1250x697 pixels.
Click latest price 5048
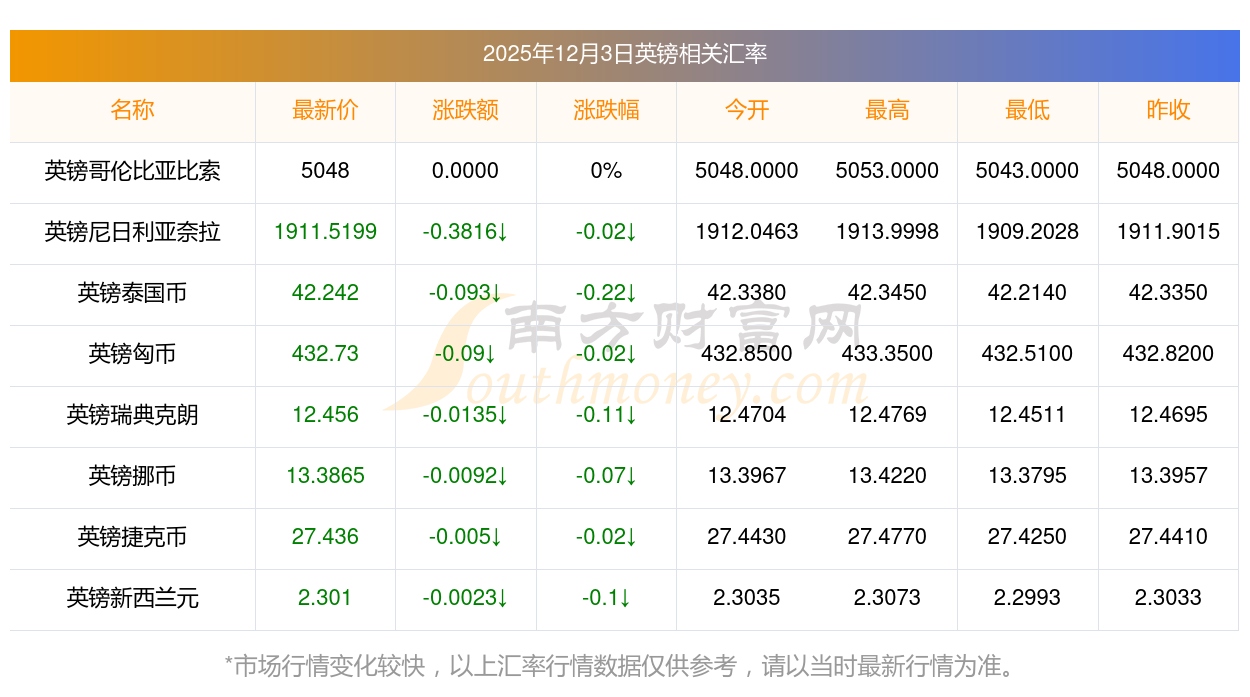(x=325, y=171)
